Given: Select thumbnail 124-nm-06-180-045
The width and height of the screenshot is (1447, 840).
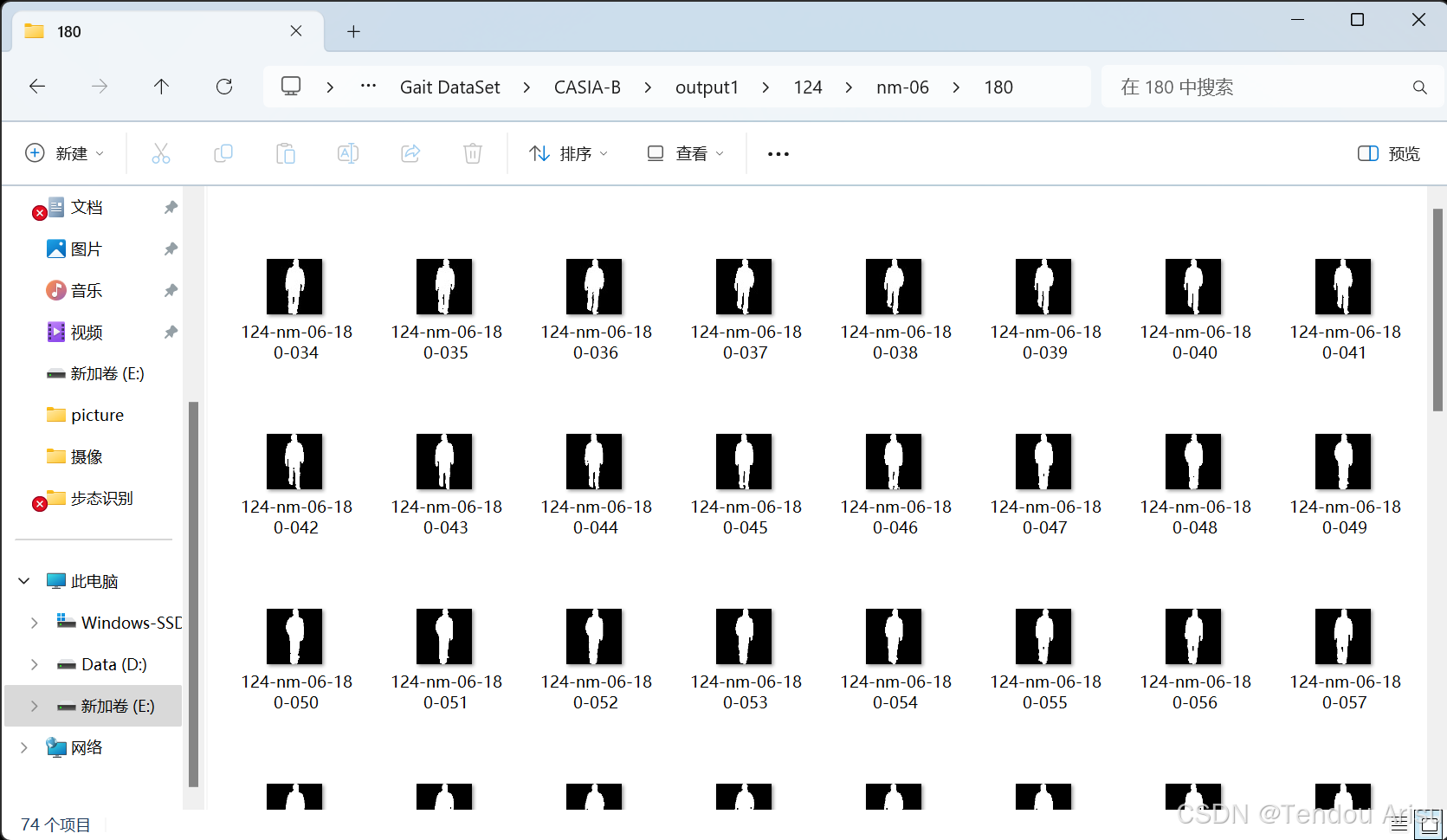Looking at the screenshot, I should click(x=744, y=462).
